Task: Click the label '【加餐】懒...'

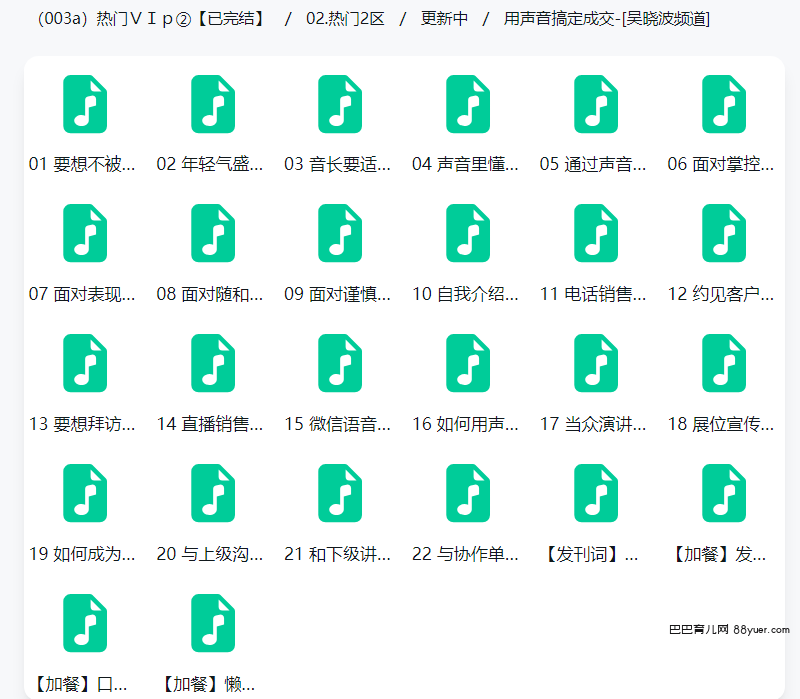Action: pos(208,684)
